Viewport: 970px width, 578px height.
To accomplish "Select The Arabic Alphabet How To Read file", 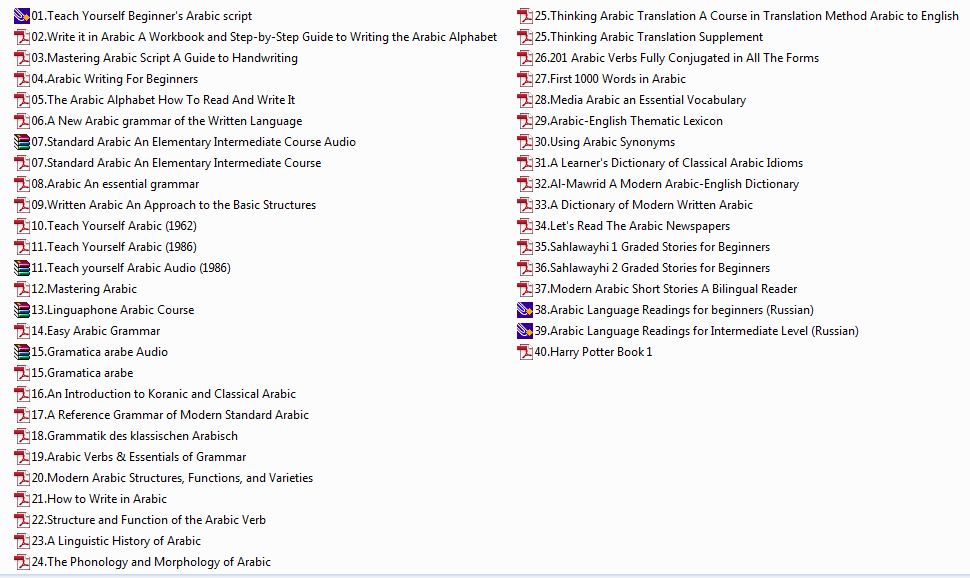I will point(170,100).
